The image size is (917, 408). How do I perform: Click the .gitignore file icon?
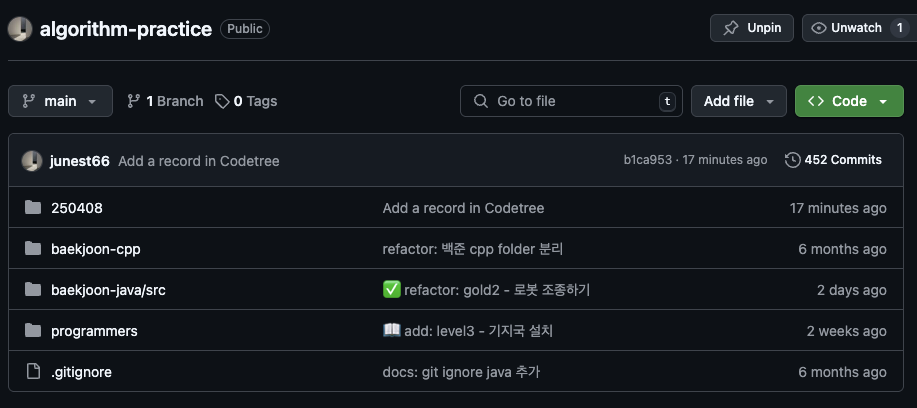(x=33, y=372)
